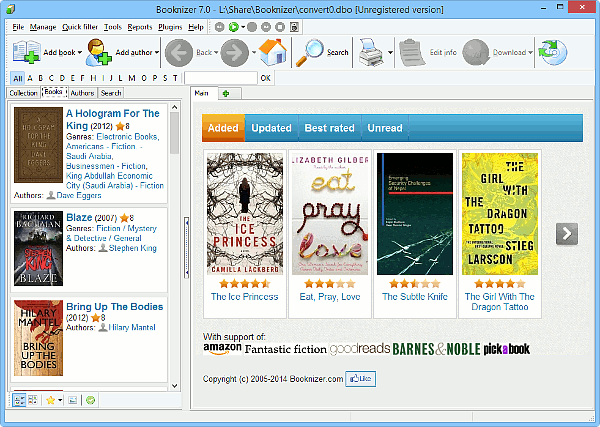Screen dimensions: 600x427
Task: Expand the print options dropdown arrow
Action: (x=390, y=52)
